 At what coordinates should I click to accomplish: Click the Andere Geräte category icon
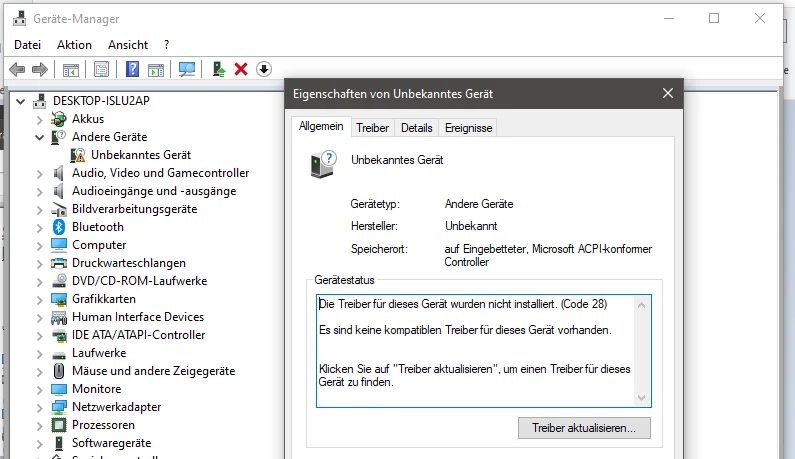(x=59, y=137)
